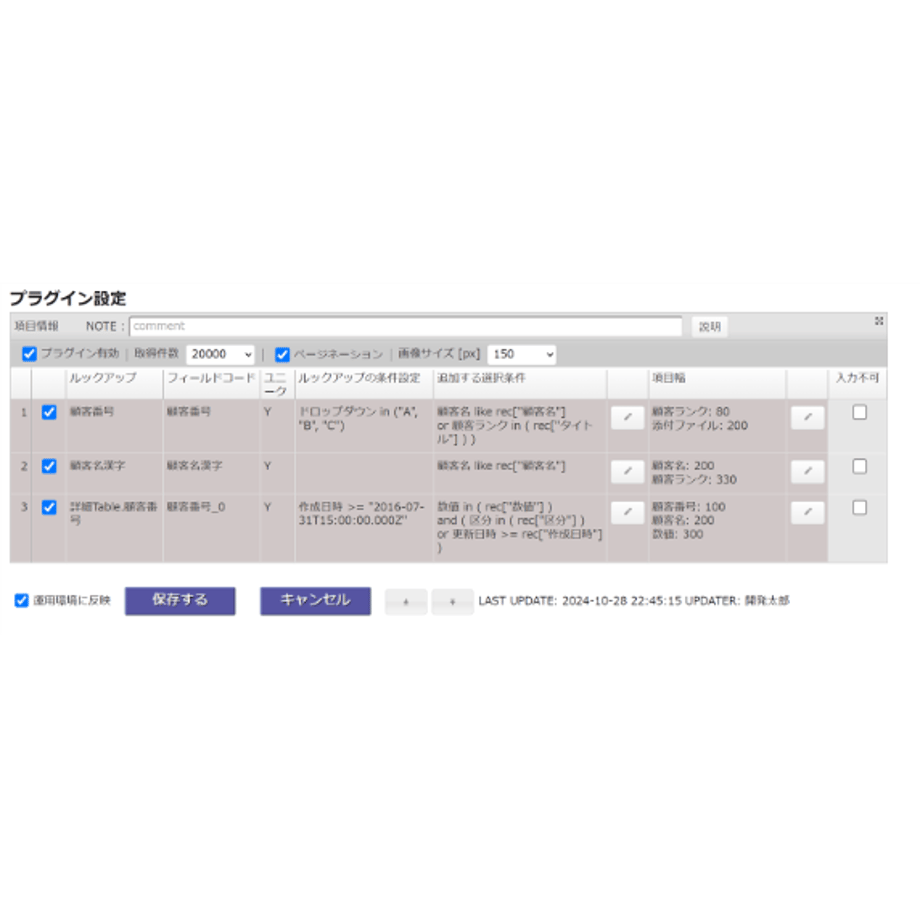The width and height of the screenshot is (920, 920).
Task: Edit selection condition for 顧客名漢字 row
Action: coord(627,472)
